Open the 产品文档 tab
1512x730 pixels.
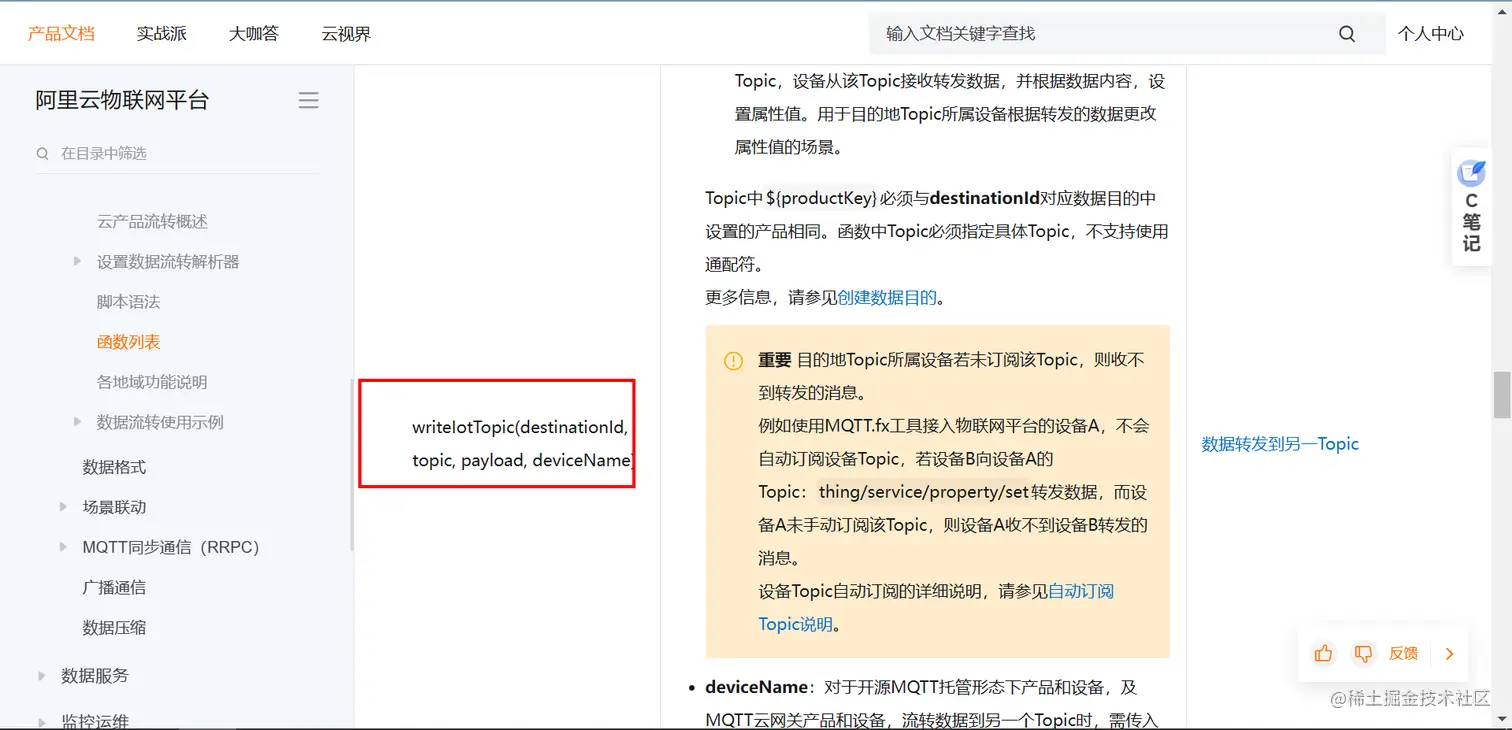(61, 33)
